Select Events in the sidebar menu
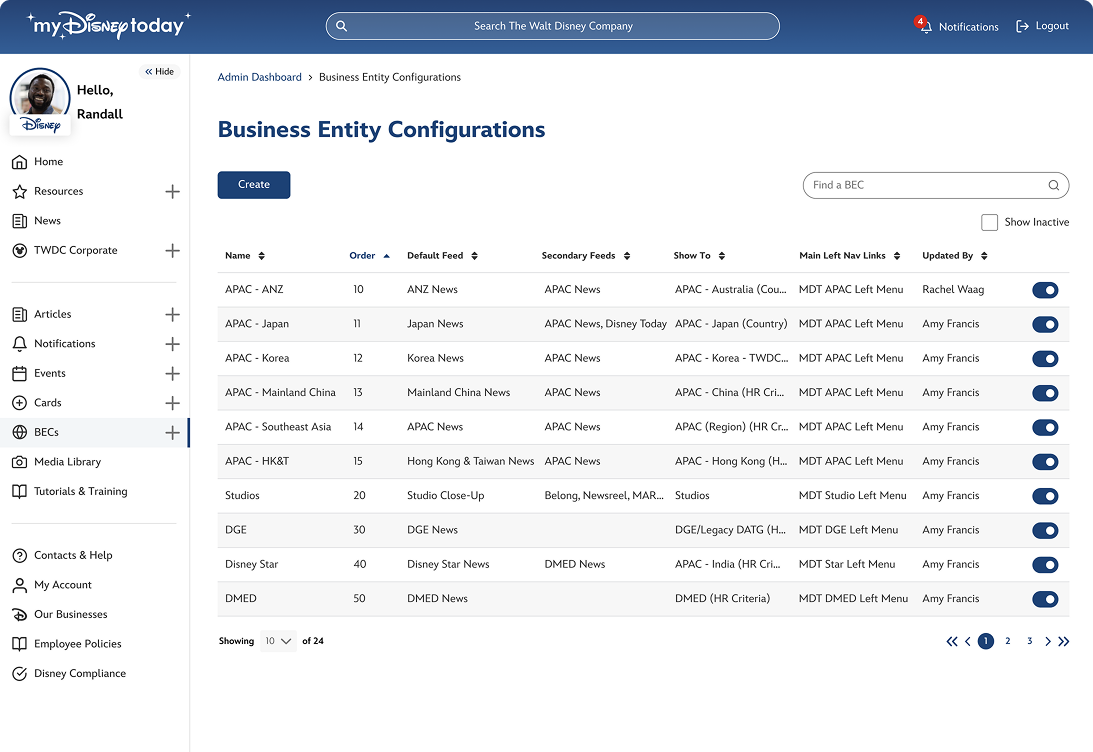Viewport: 1093px width, 752px height. [x=49, y=373]
